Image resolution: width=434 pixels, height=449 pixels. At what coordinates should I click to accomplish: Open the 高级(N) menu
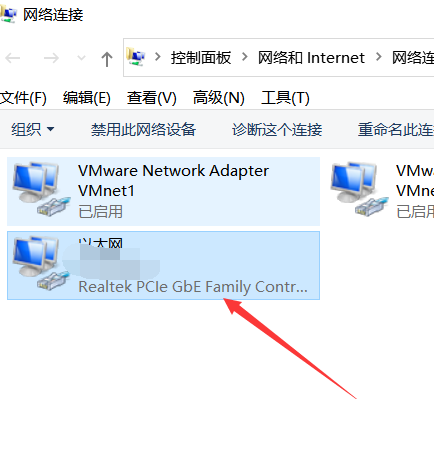pyautogui.click(x=219, y=98)
